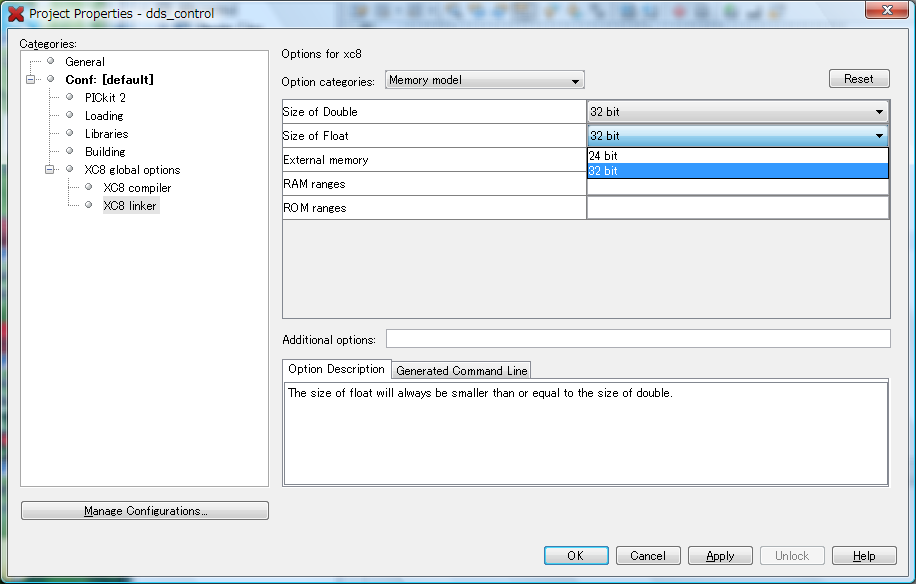Click the ROM ranges value field
Screen dimensions: 916x584
click(738, 208)
